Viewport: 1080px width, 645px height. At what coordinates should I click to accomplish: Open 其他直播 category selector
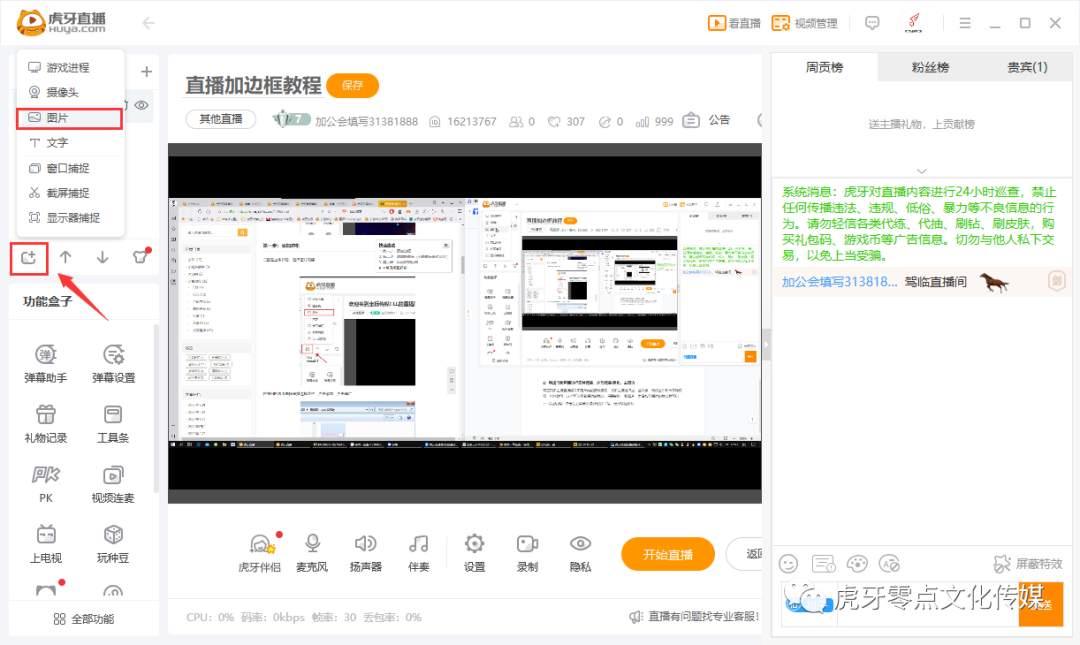pyautogui.click(x=220, y=119)
